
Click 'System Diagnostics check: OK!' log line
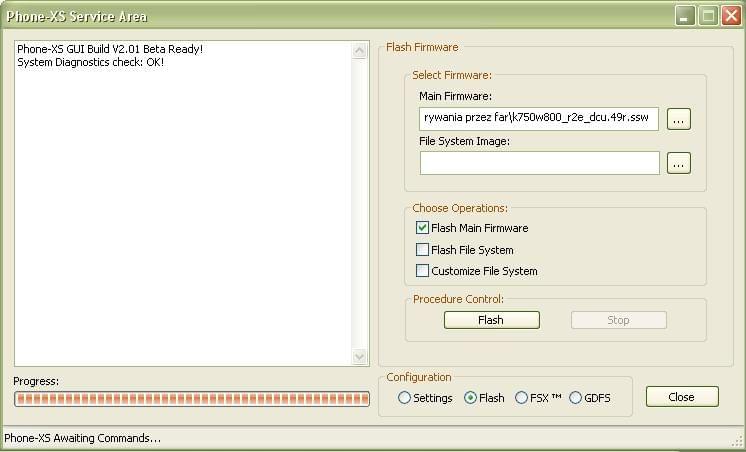pyautogui.click(x=90, y=62)
